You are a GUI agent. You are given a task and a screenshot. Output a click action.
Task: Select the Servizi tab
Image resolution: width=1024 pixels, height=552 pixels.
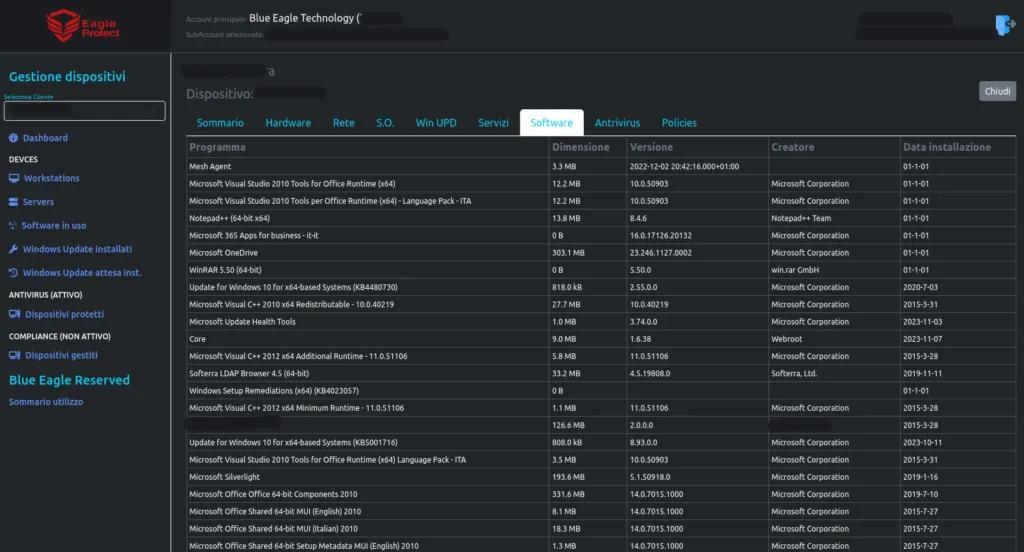click(493, 123)
